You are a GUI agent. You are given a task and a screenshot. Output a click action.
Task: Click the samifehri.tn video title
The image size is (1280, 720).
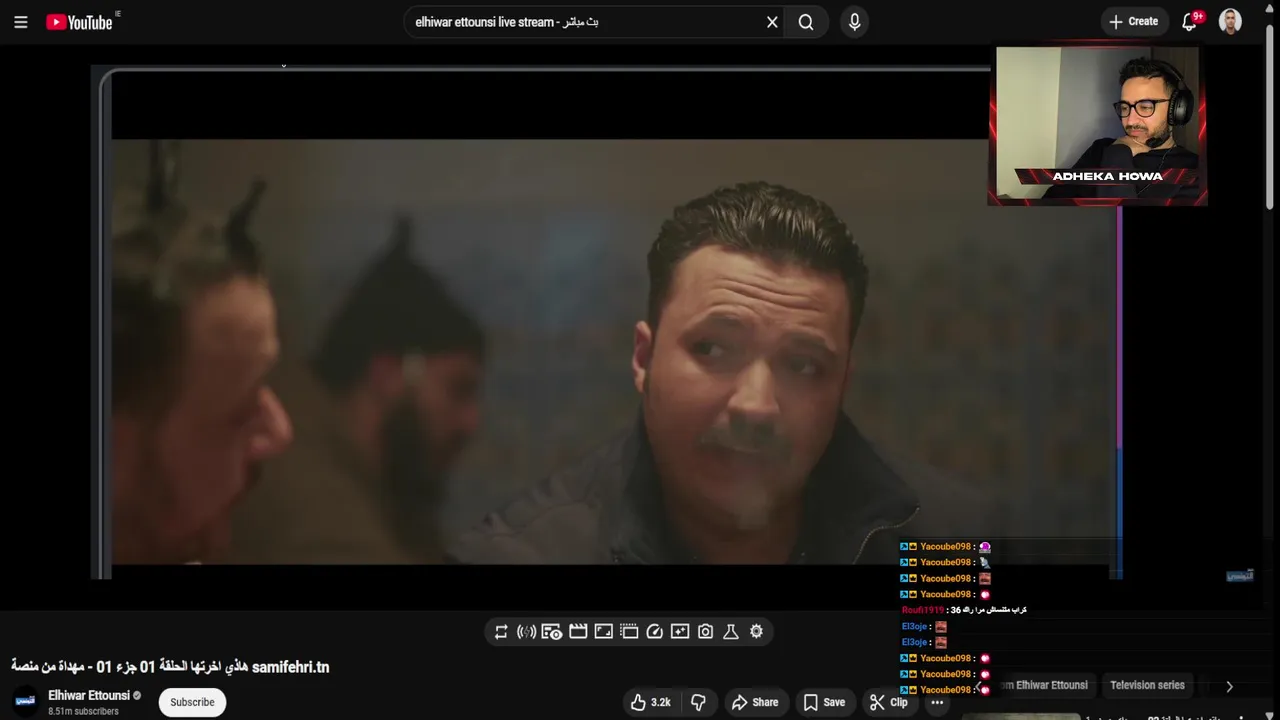point(170,667)
